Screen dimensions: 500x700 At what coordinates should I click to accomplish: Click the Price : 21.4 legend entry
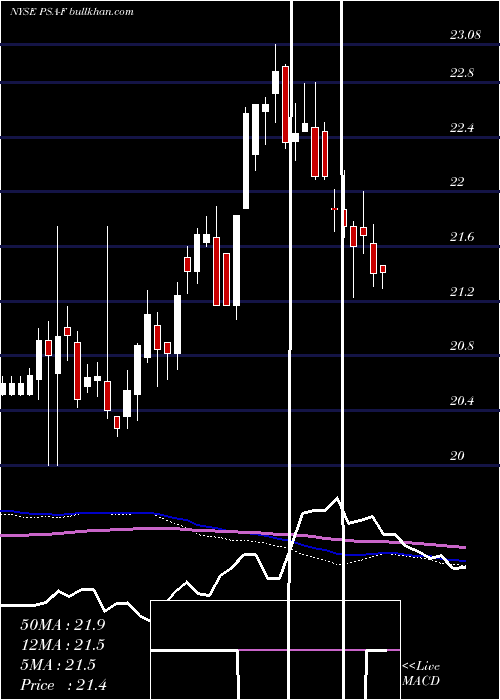63,685
